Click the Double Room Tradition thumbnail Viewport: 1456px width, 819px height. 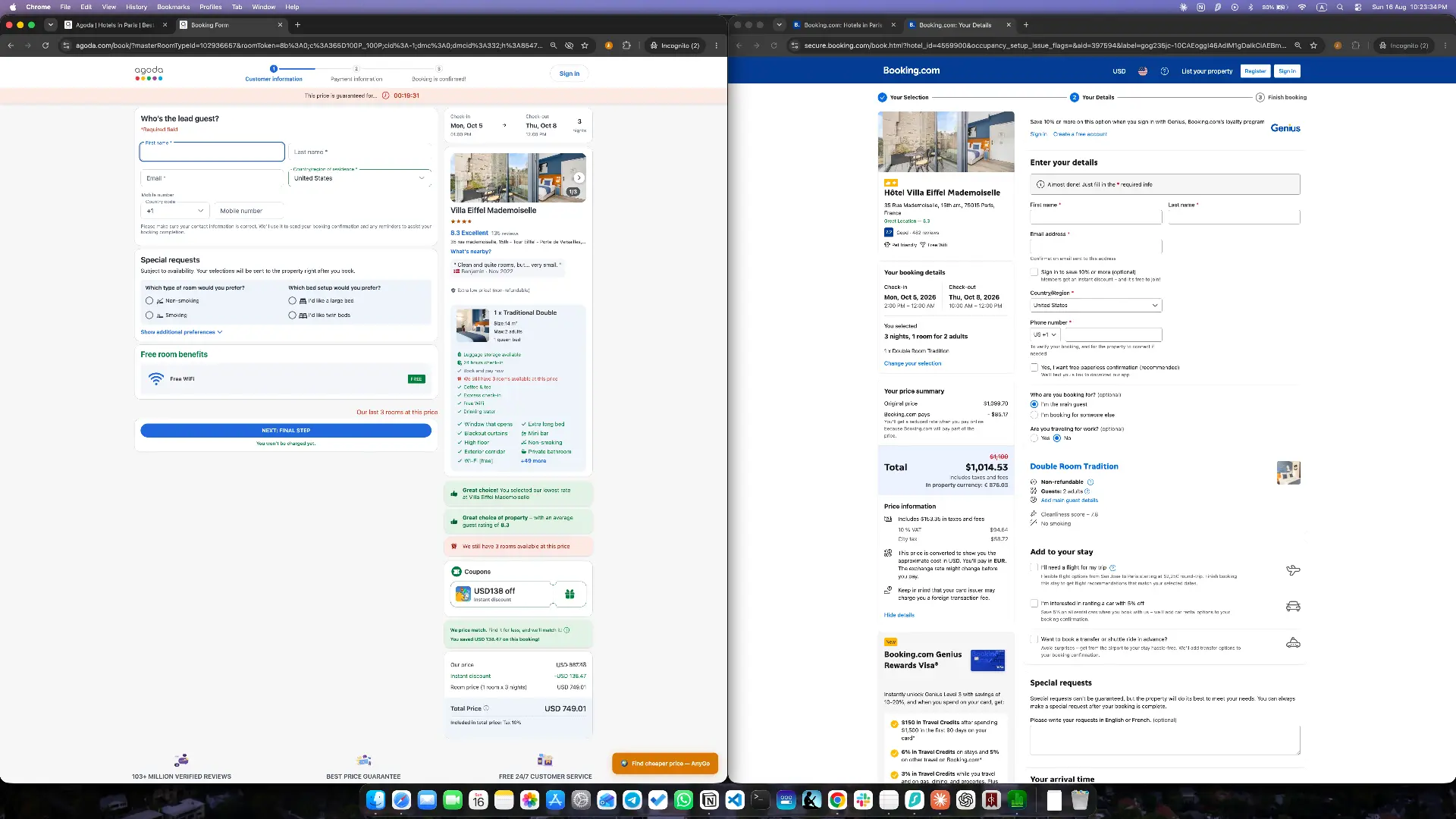(1288, 473)
